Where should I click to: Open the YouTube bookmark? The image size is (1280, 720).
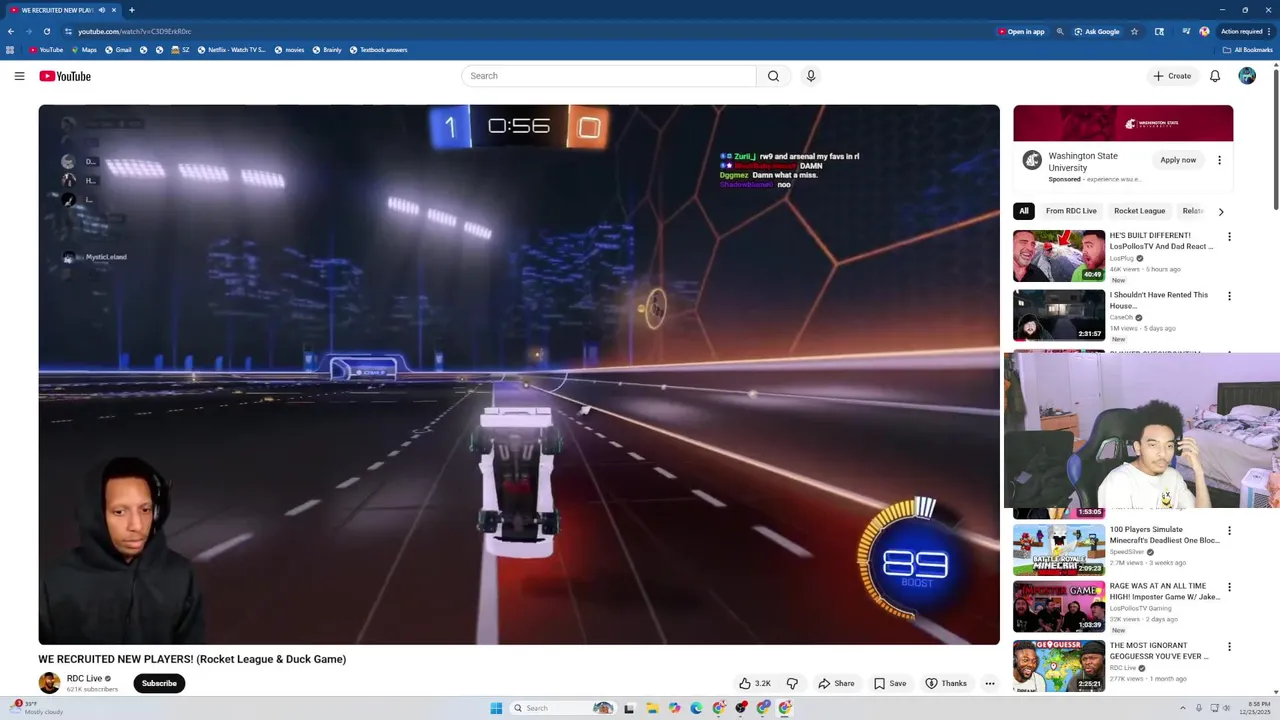46,50
